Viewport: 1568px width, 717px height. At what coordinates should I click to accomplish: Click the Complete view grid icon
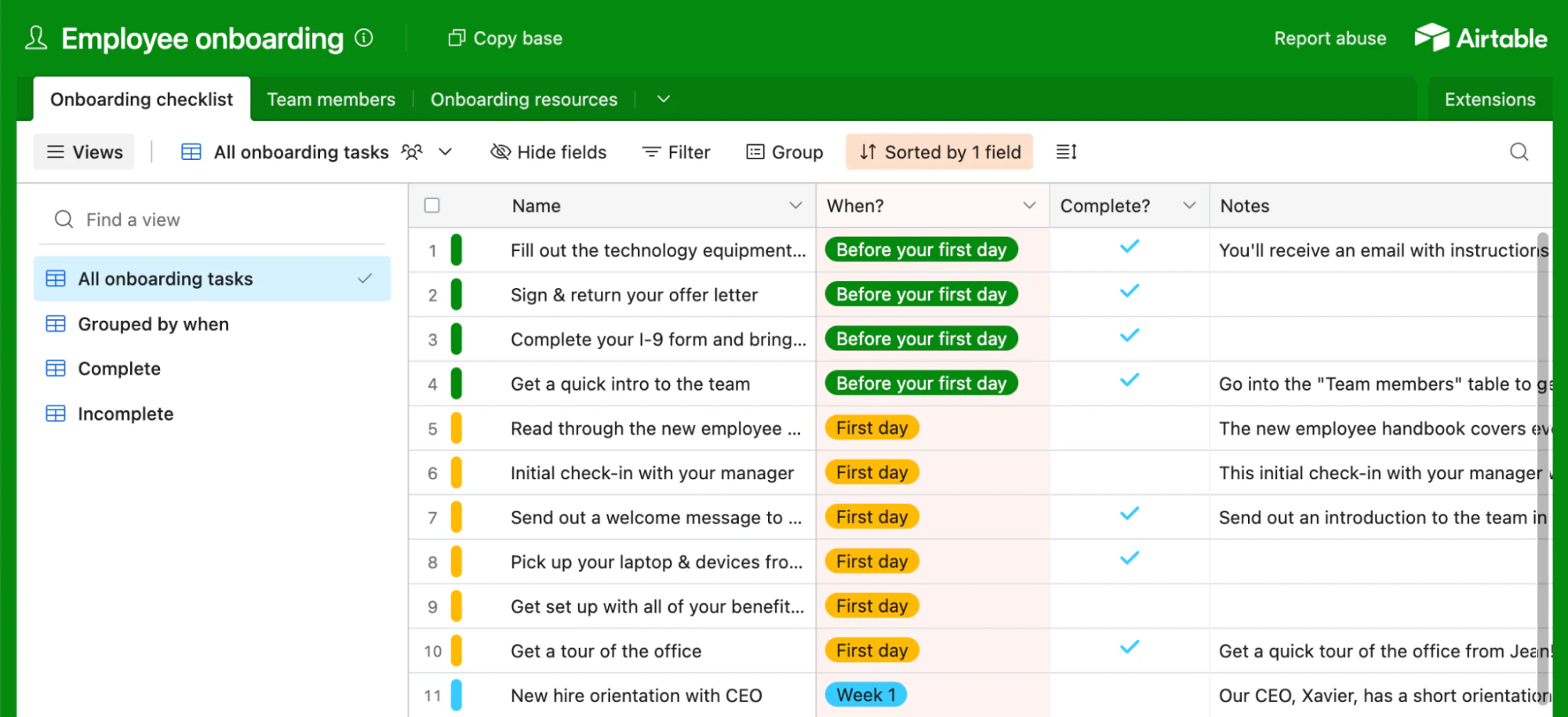[x=56, y=369]
